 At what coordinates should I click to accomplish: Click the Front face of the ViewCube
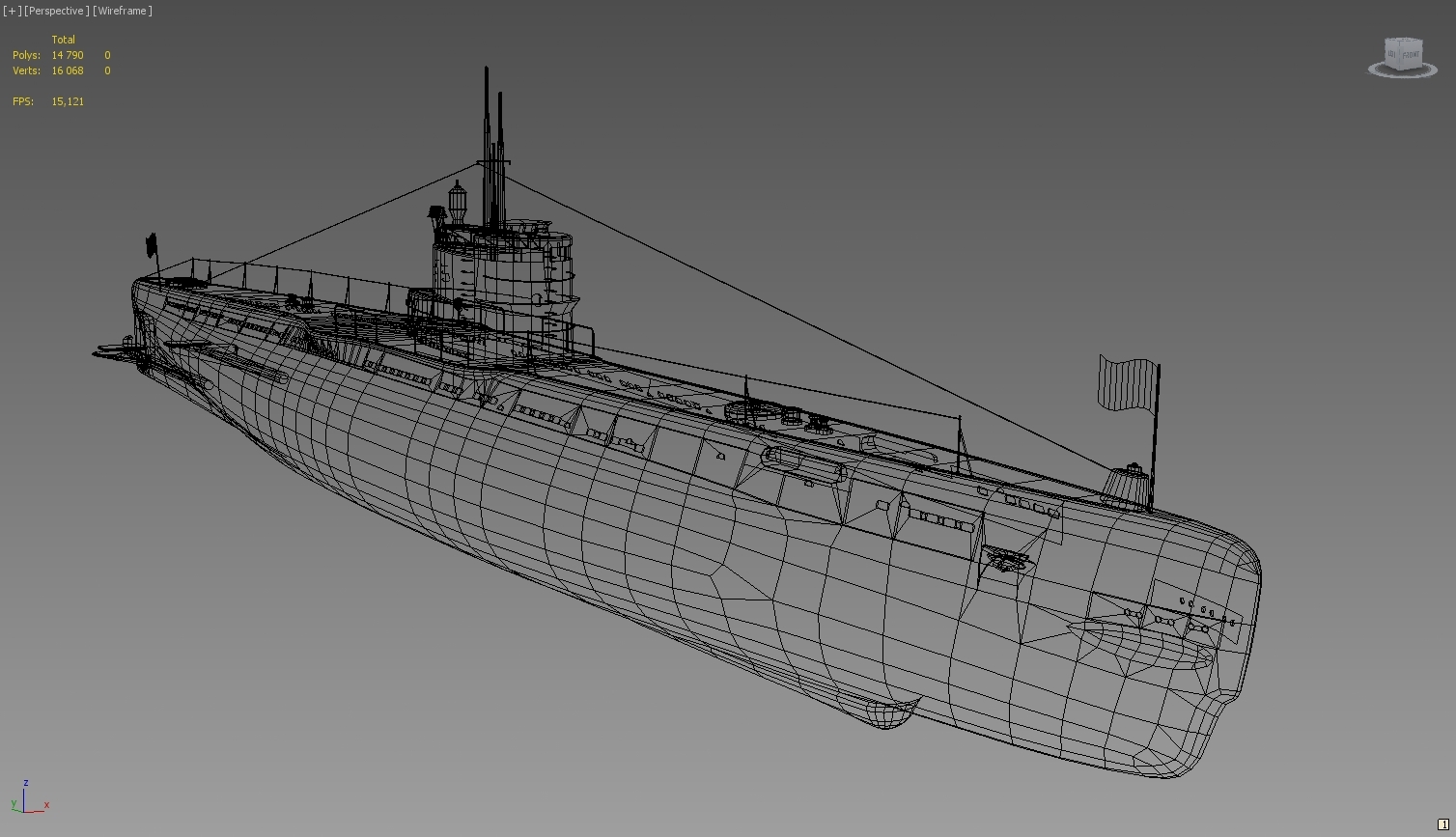pos(1411,56)
